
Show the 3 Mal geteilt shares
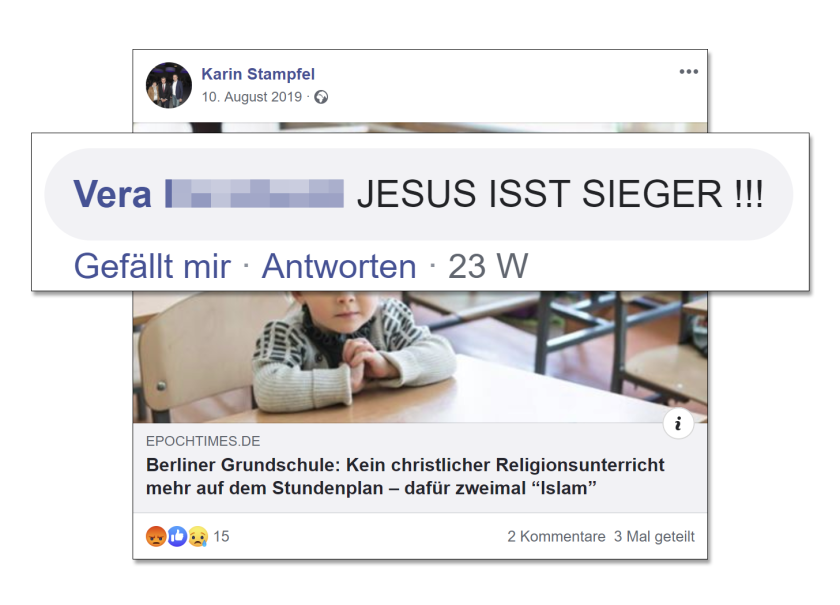coord(654,536)
